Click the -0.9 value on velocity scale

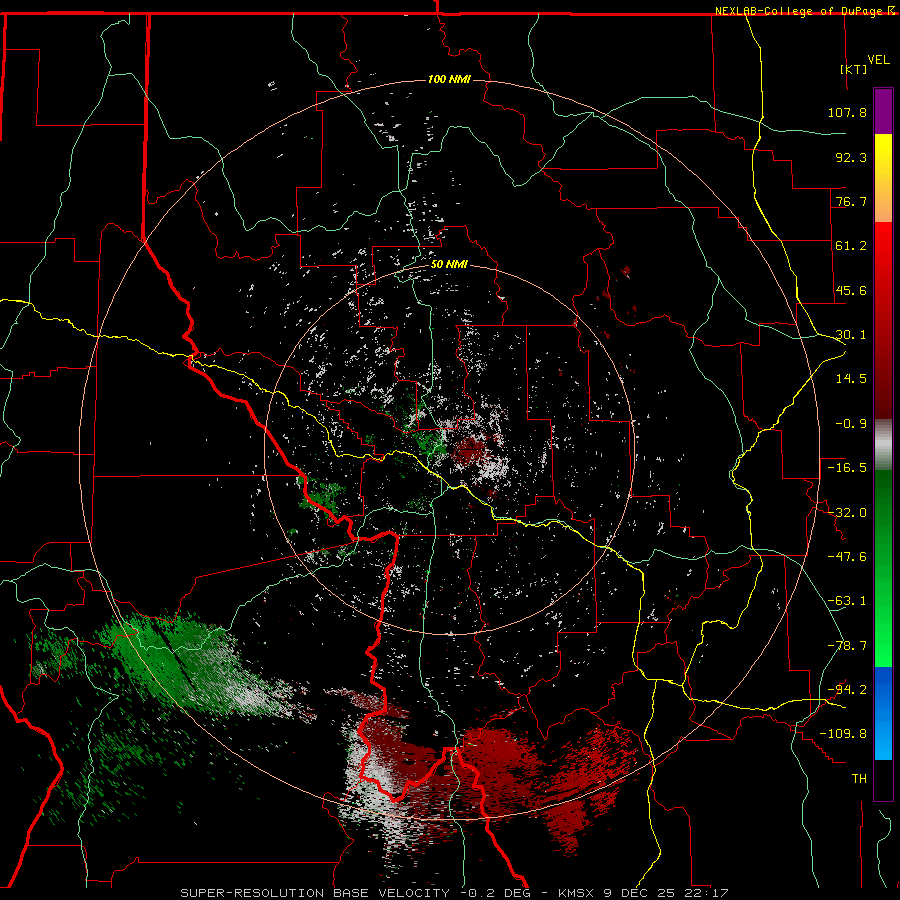coord(851,424)
